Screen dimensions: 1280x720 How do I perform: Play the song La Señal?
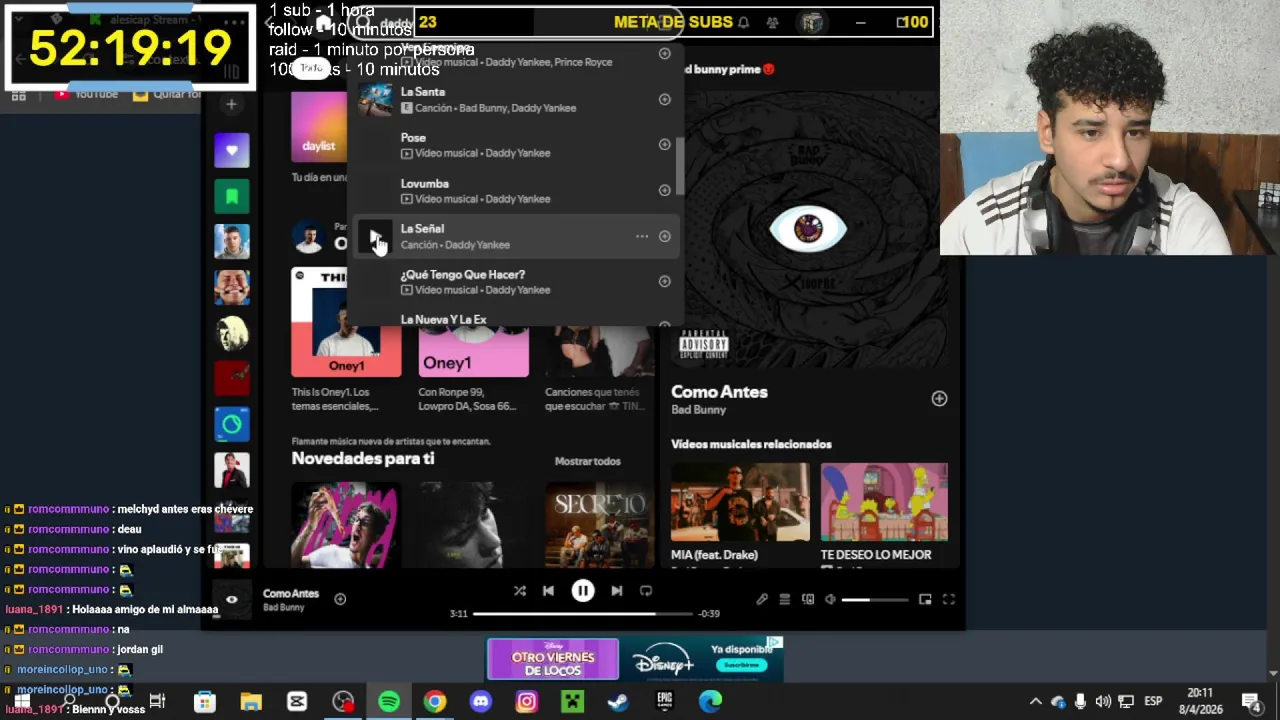[x=375, y=237]
